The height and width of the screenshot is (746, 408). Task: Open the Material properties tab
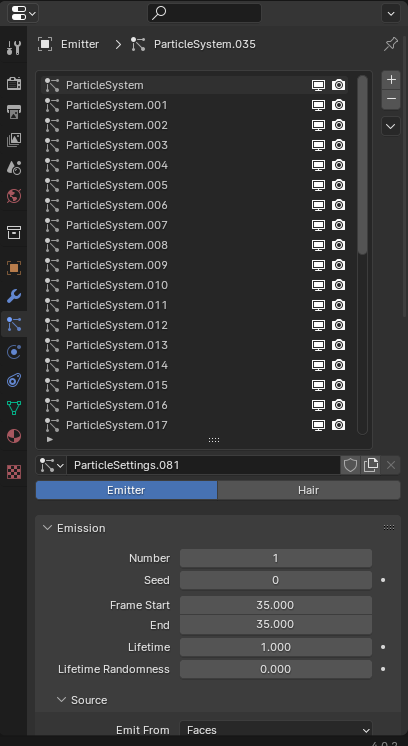pos(14,436)
